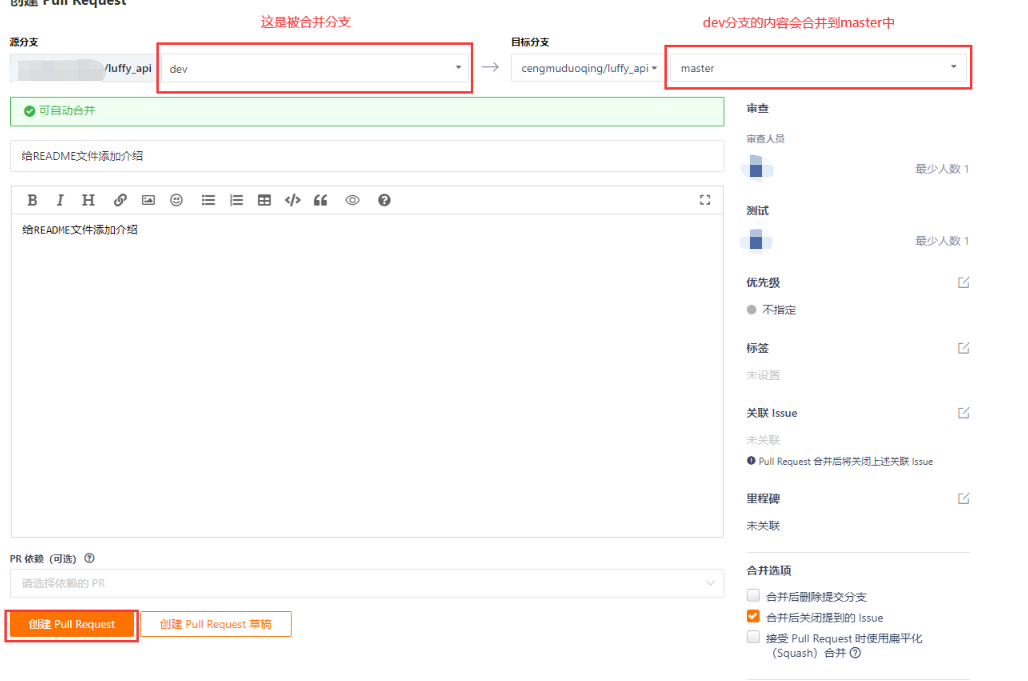Viewport: 1028px width, 681px height.
Task: Enable Squash merge checkbox
Action: [753, 637]
